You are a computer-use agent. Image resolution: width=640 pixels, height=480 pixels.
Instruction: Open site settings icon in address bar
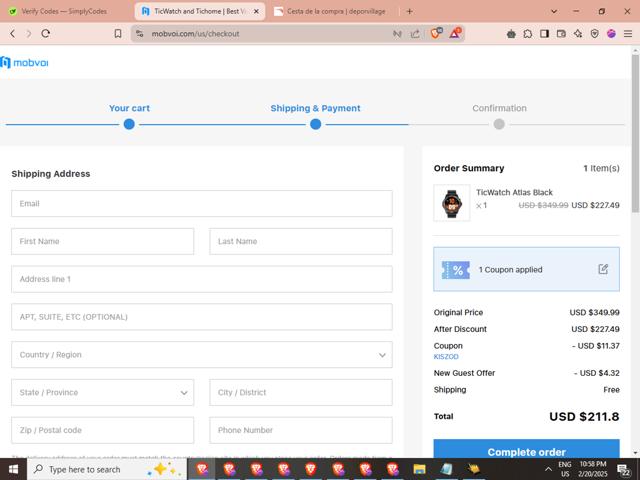click(x=140, y=34)
